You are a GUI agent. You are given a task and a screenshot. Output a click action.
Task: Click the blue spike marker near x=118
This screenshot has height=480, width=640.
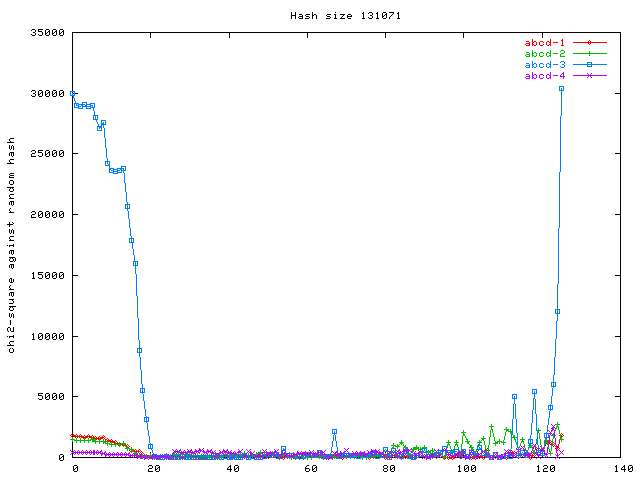(535, 392)
